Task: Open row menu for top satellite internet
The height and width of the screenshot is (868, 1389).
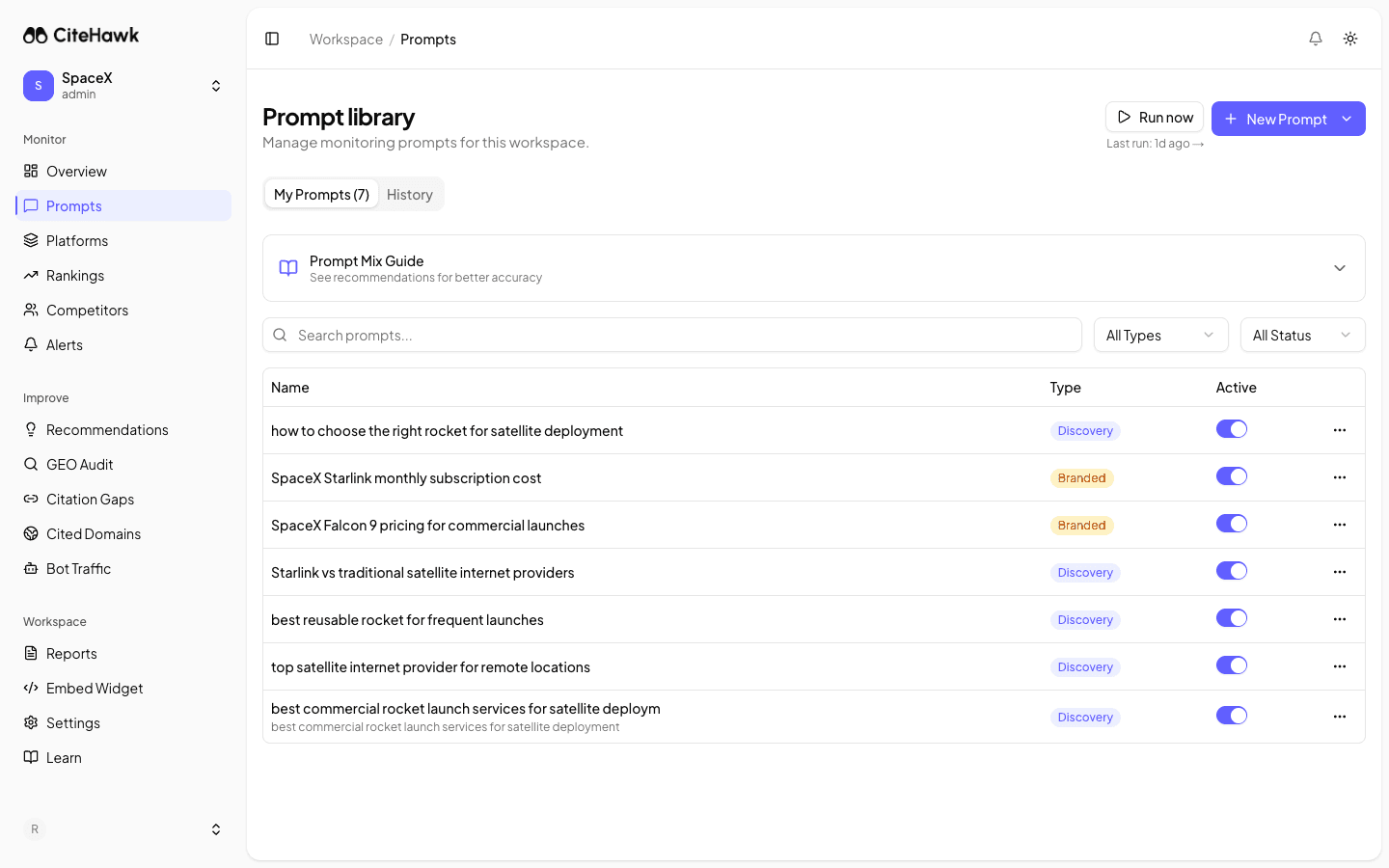Action: pyautogui.click(x=1340, y=666)
